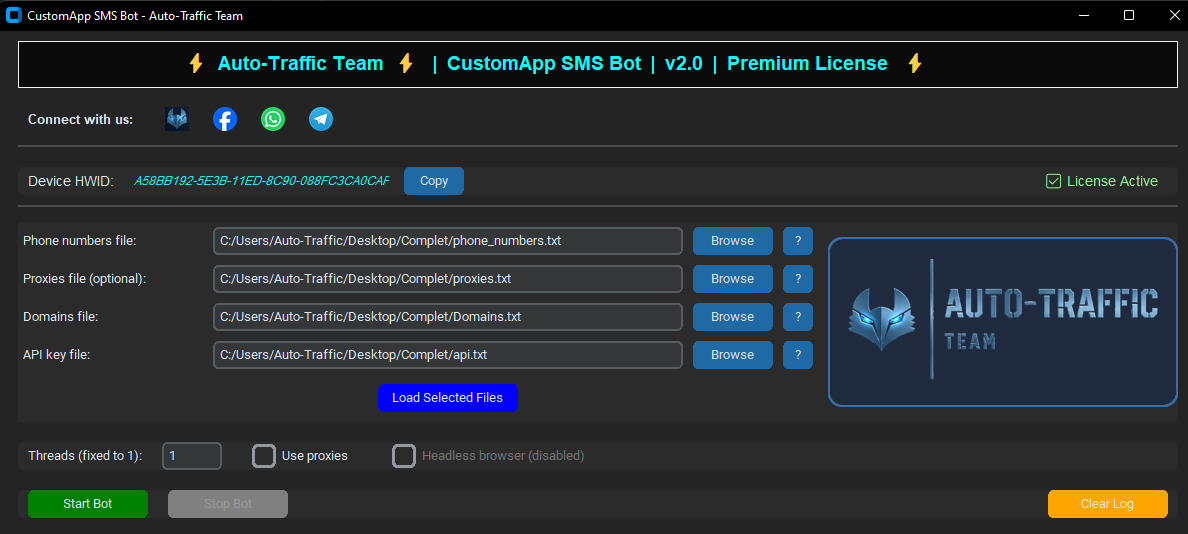Start the bot
This screenshot has width=1188, height=534.
[88, 504]
